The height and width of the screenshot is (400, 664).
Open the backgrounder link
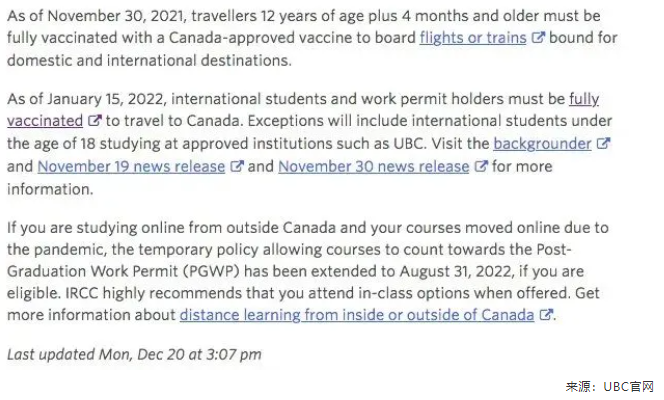click(x=541, y=144)
